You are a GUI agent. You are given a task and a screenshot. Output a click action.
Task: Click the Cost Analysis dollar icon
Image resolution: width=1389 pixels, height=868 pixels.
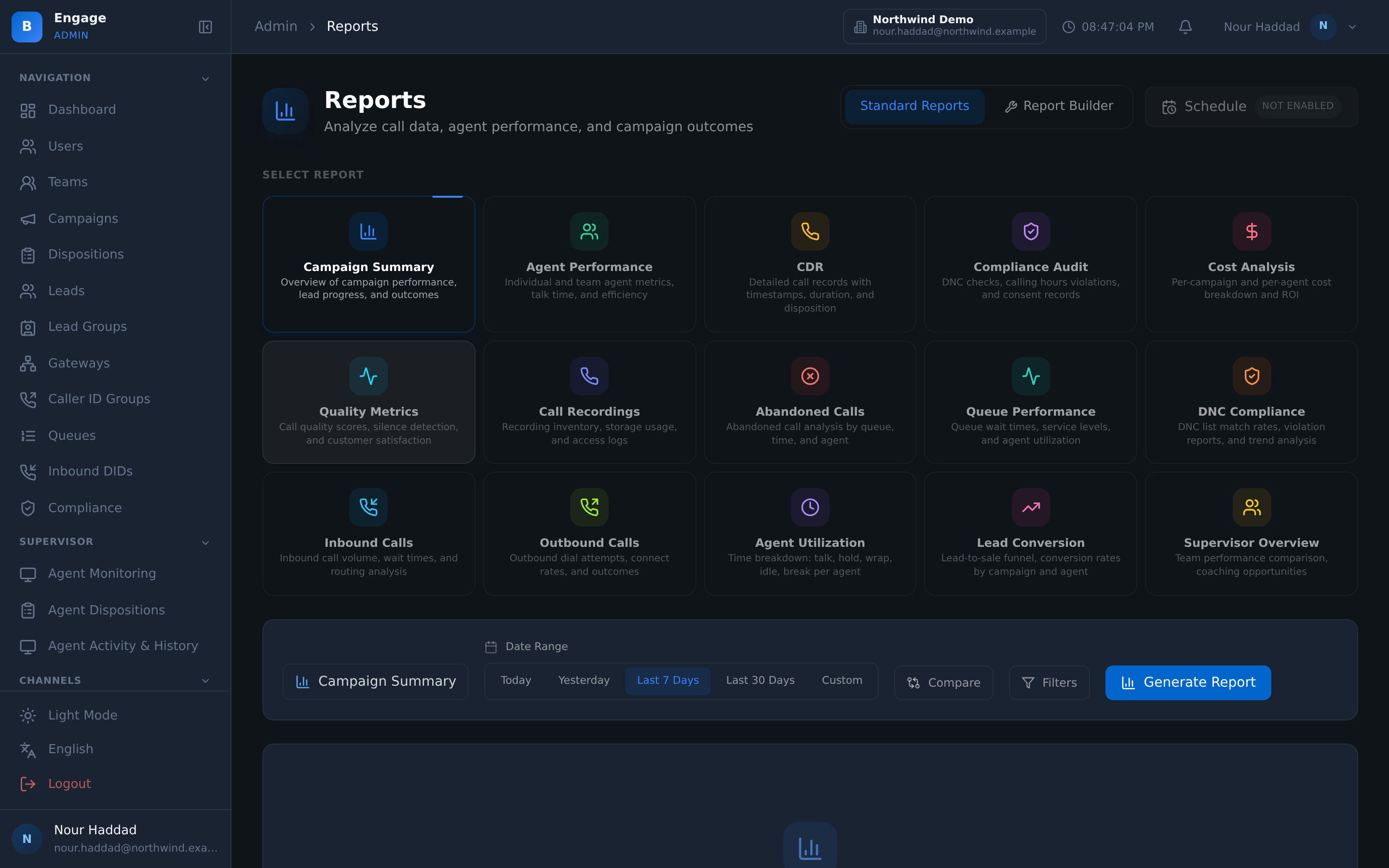coord(1251,231)
